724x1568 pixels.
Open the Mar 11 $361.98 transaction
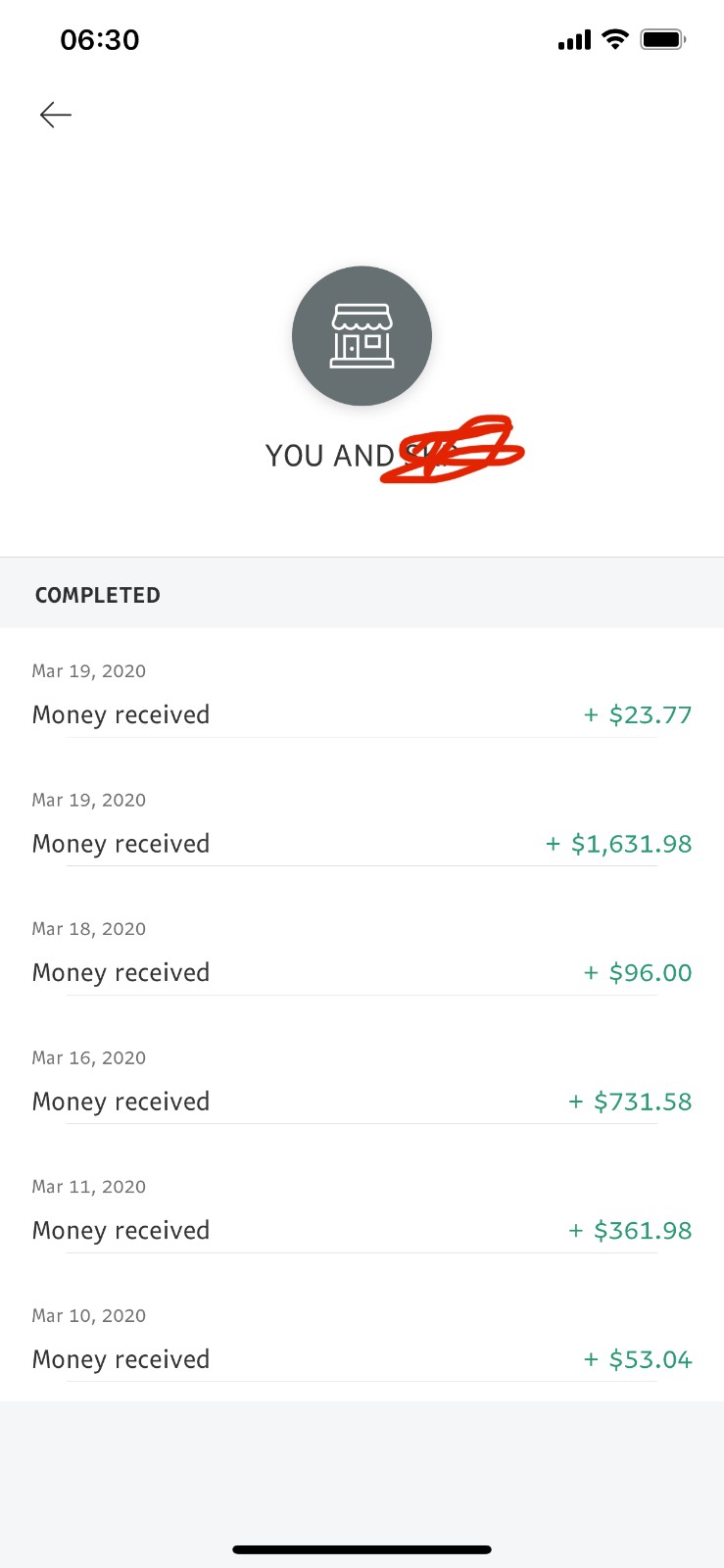point(362,1209)
